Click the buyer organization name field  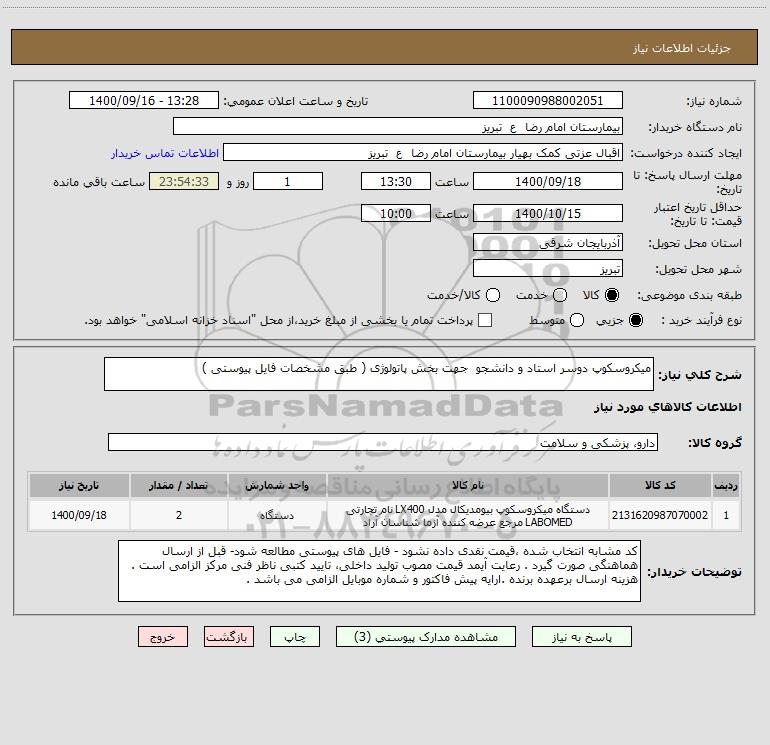(398, 127)
